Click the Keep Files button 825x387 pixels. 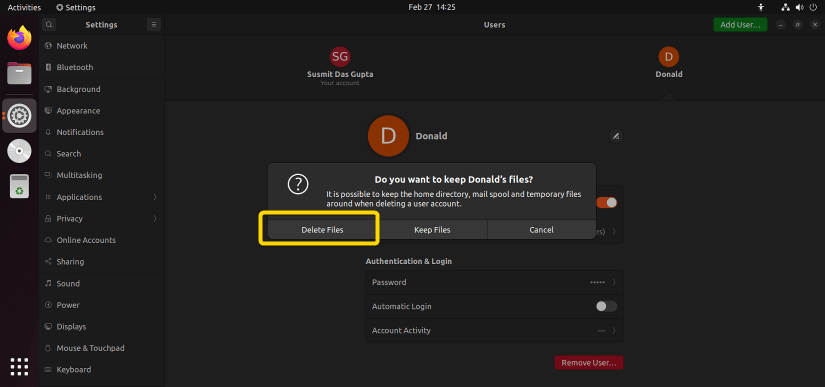[432, 230]
